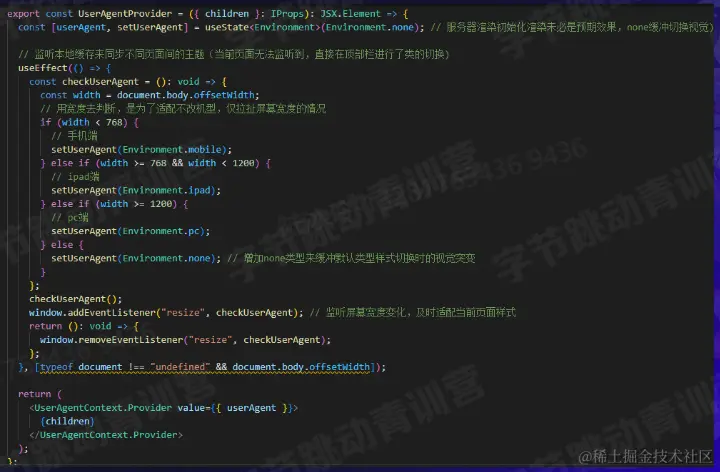The image size is (720, 472).
Task: Click the '// pc端' comment
Action: (x=69, y=218)
